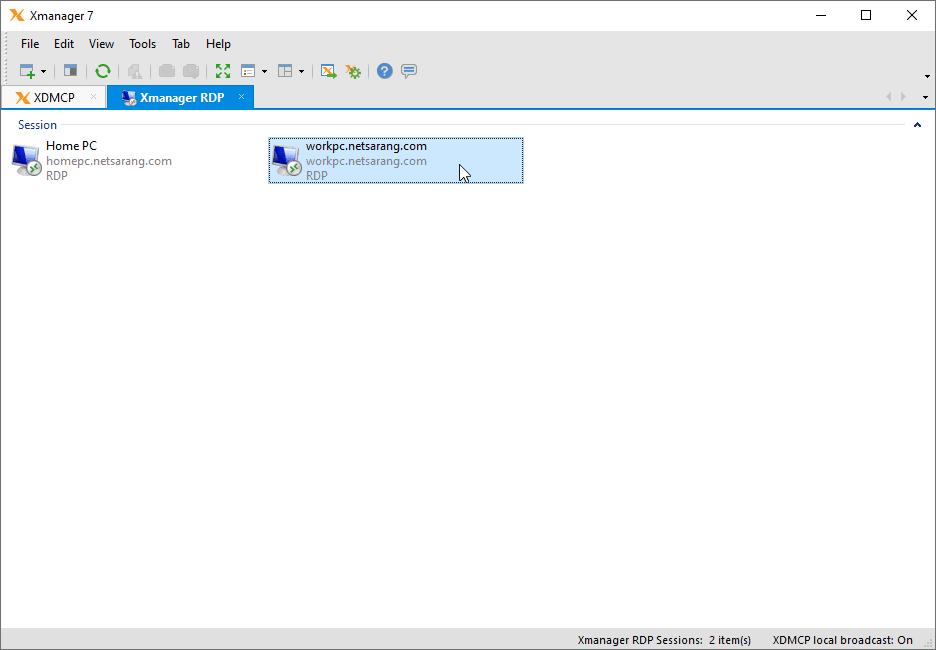Open the Edit menu
Viewport: 936px width, 650px height.
click(x=64, y=44)
